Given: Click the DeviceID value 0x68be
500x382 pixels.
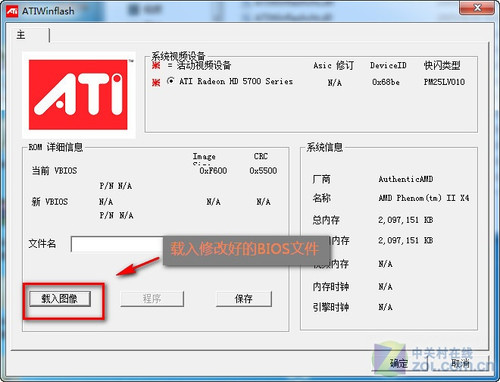Looking at the screenshot, I should tap(386, 82).
